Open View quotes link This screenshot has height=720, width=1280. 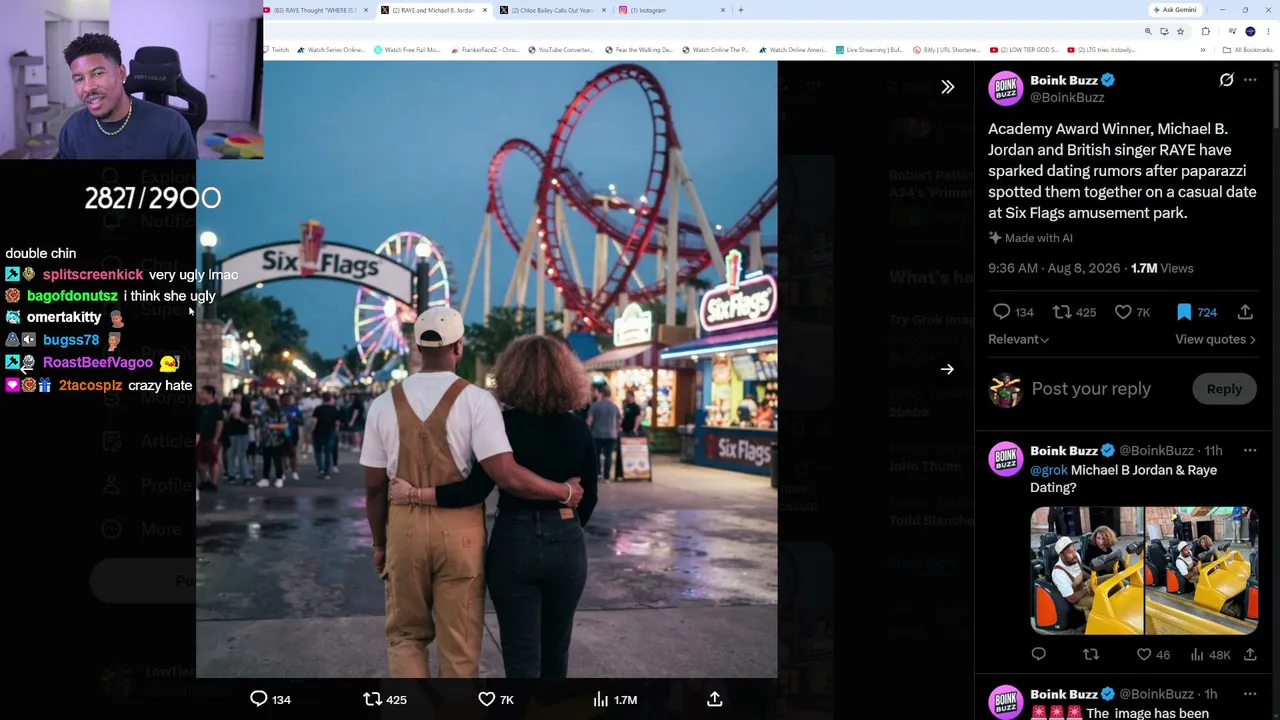pos(1215,339)
